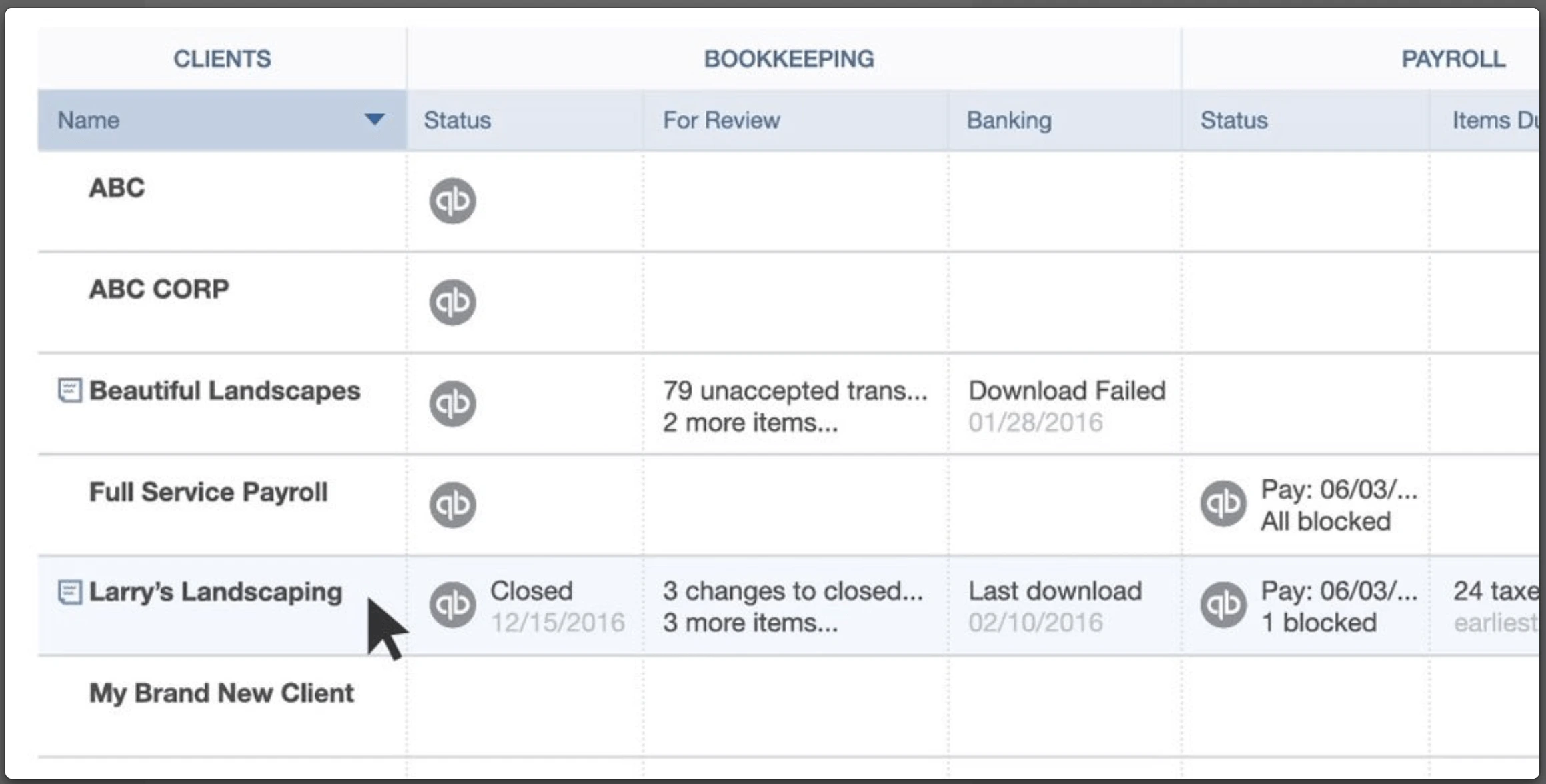
Task: Select Larry's Landscaping bookkeeping QuickBooks icon
Action: [453, 605]
